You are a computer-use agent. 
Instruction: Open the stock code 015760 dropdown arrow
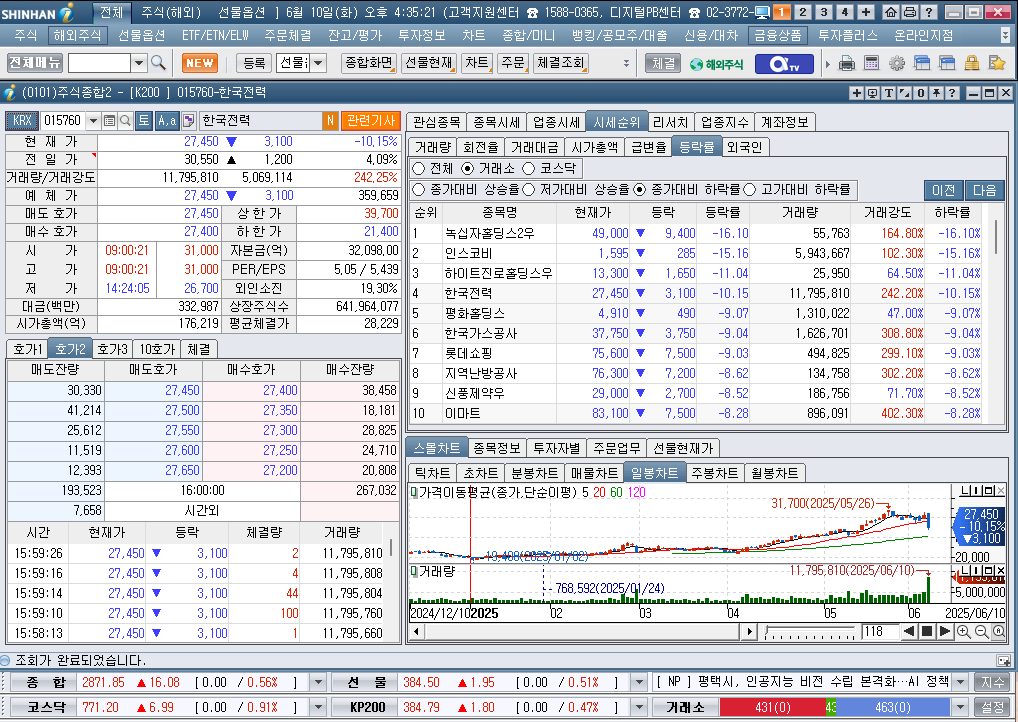pyautogui.click(x=93, y=120)
